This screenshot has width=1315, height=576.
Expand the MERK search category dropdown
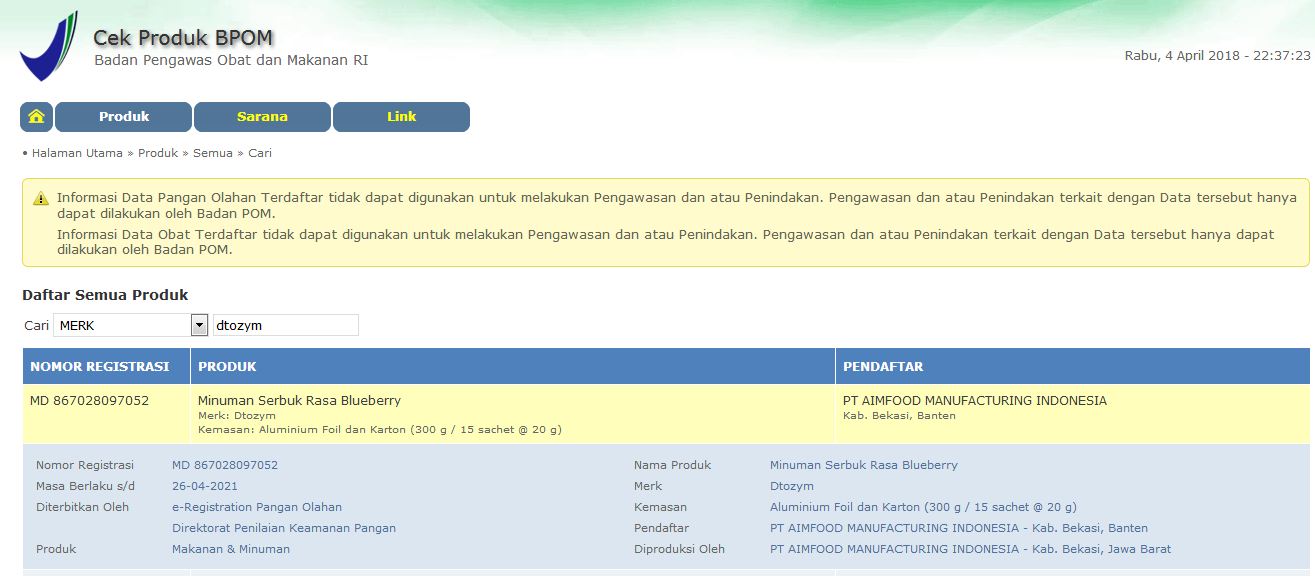[x=199, y=325]
